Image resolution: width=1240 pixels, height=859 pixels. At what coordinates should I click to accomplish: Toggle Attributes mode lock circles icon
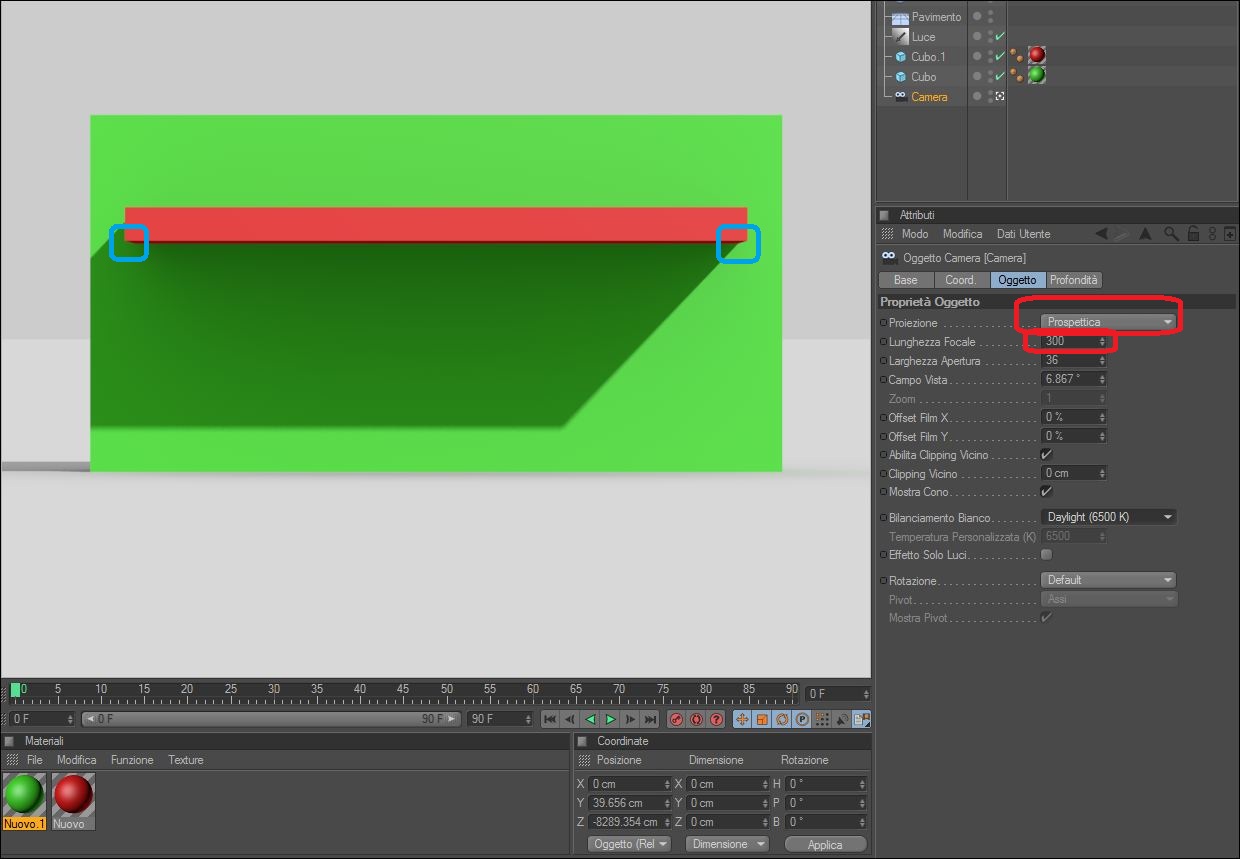click(x=1212, y=234)
